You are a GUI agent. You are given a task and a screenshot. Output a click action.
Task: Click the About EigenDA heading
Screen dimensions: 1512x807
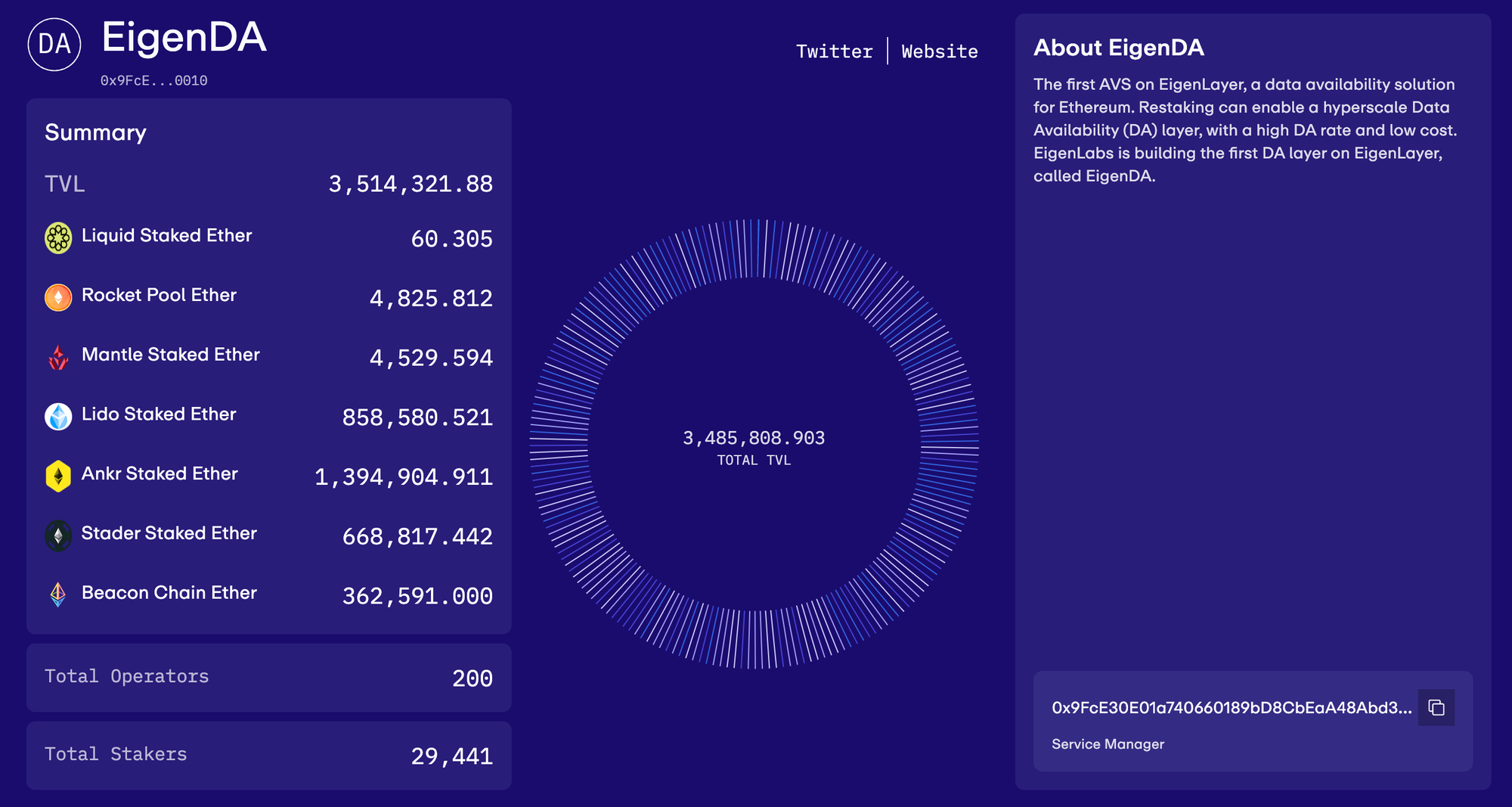point(1118,48)
